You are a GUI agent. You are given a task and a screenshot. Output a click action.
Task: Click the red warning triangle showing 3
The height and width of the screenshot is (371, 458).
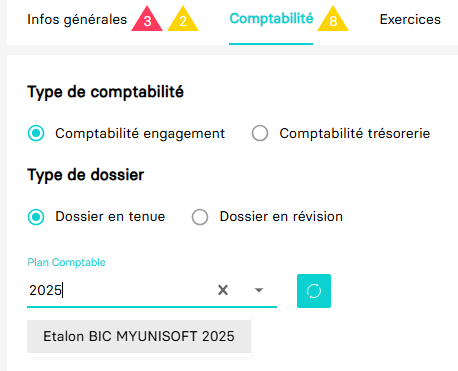(x=147, y=20)
